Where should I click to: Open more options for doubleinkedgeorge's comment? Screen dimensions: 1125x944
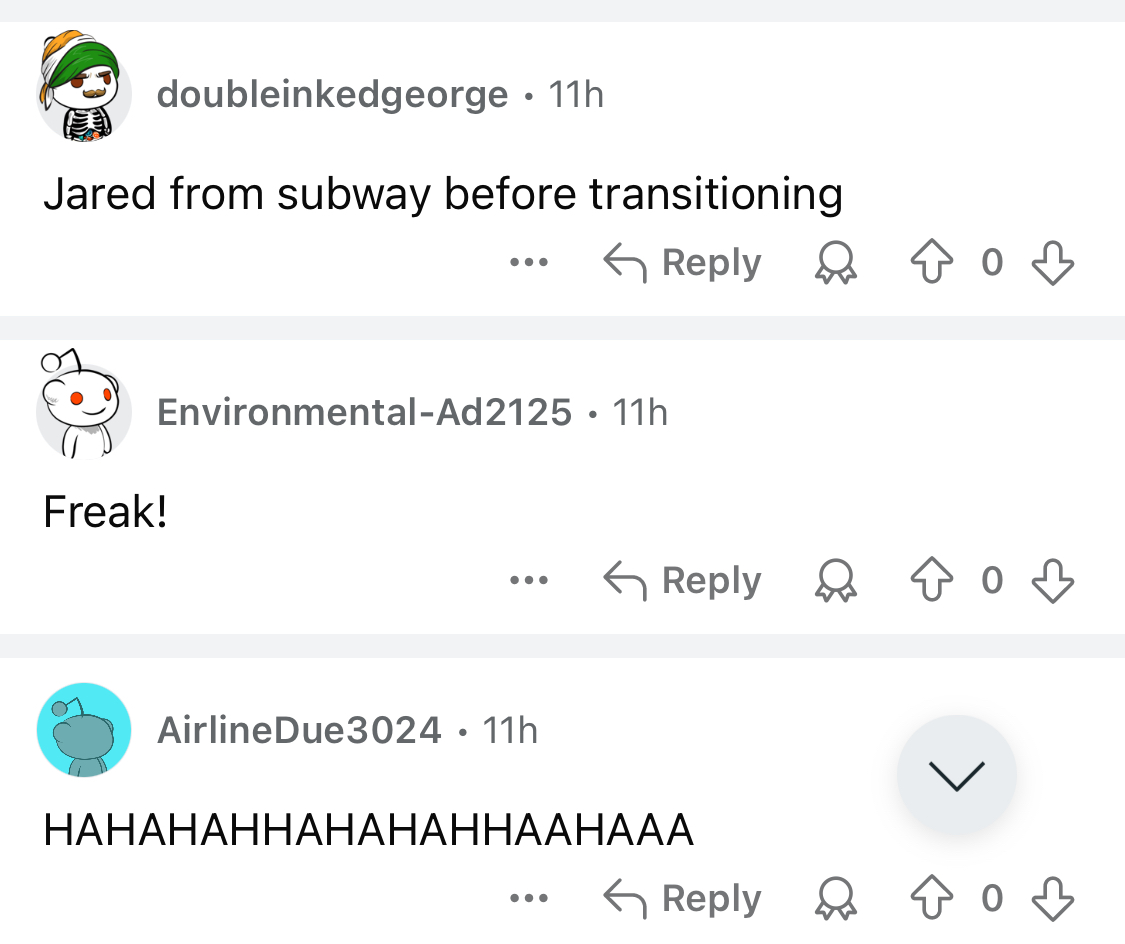(x=528, y=263)
